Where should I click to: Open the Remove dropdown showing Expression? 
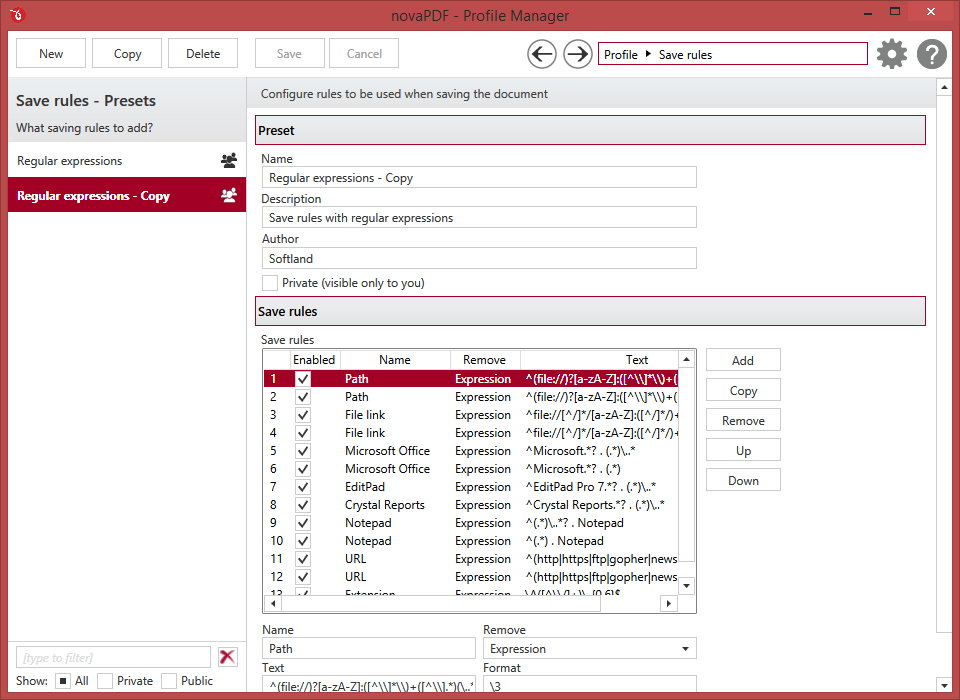(590, 649)
